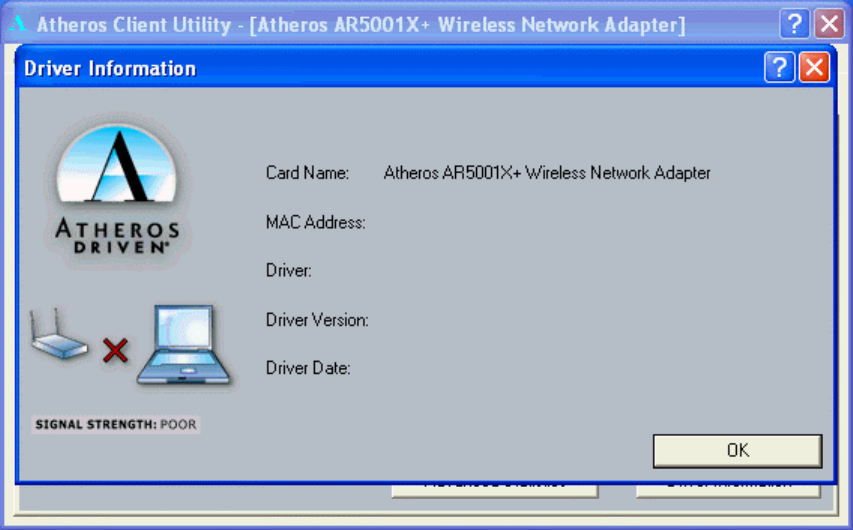The width and height of the screenshot is (853, 530).
Task: Click the Driver Information dialog help button
Action: pos(780,67)
